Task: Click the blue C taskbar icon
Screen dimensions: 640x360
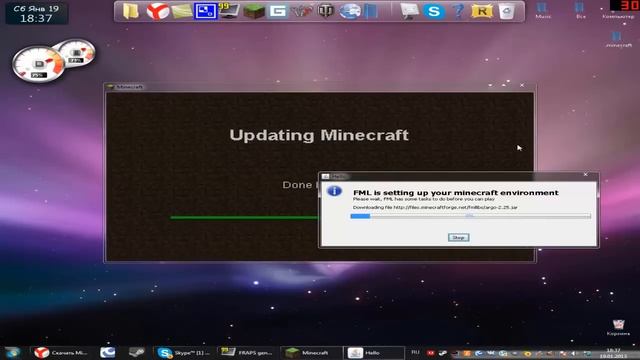Action: [108, 353]
